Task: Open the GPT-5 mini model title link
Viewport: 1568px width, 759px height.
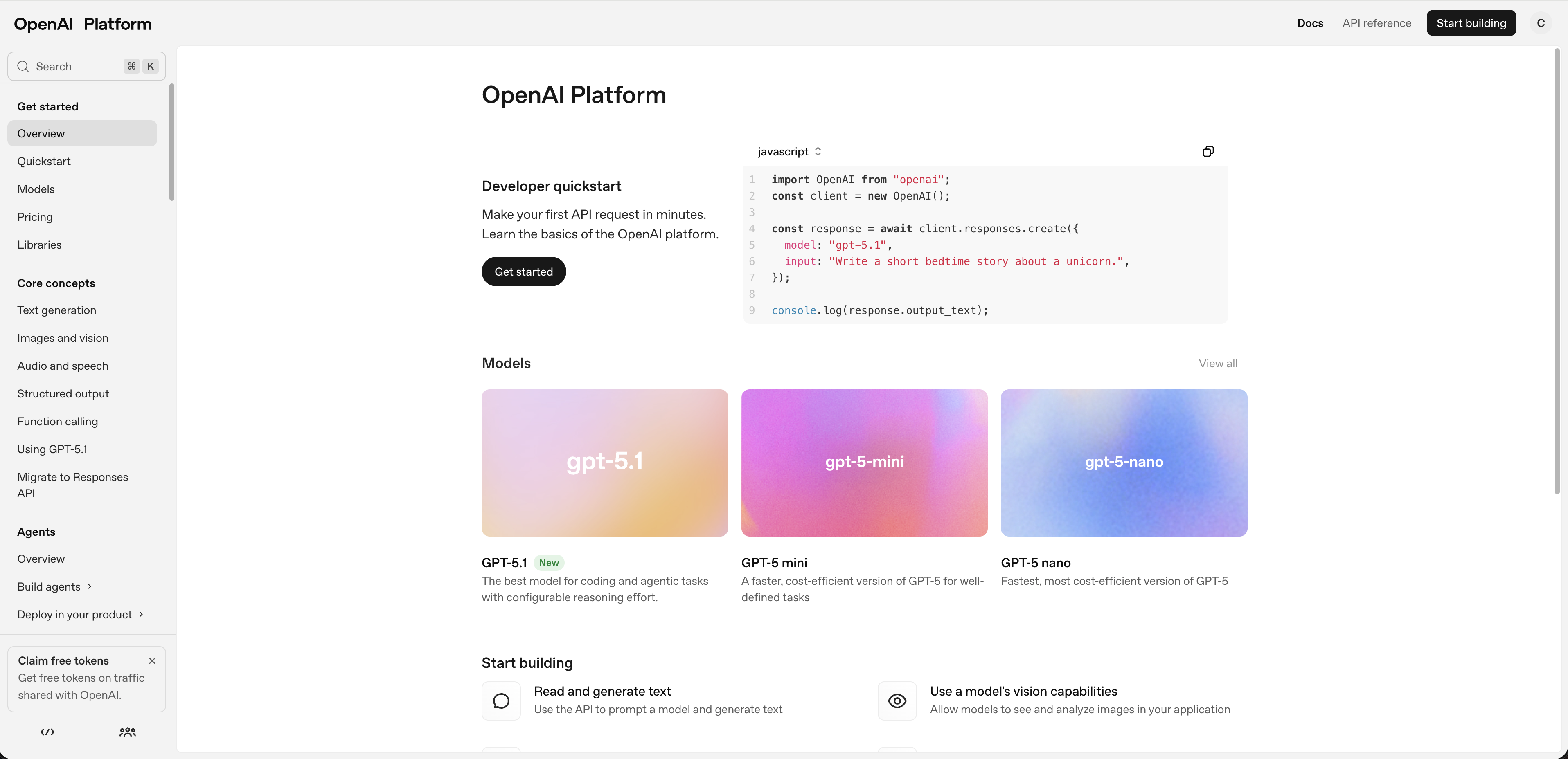Action: point(774,563)
